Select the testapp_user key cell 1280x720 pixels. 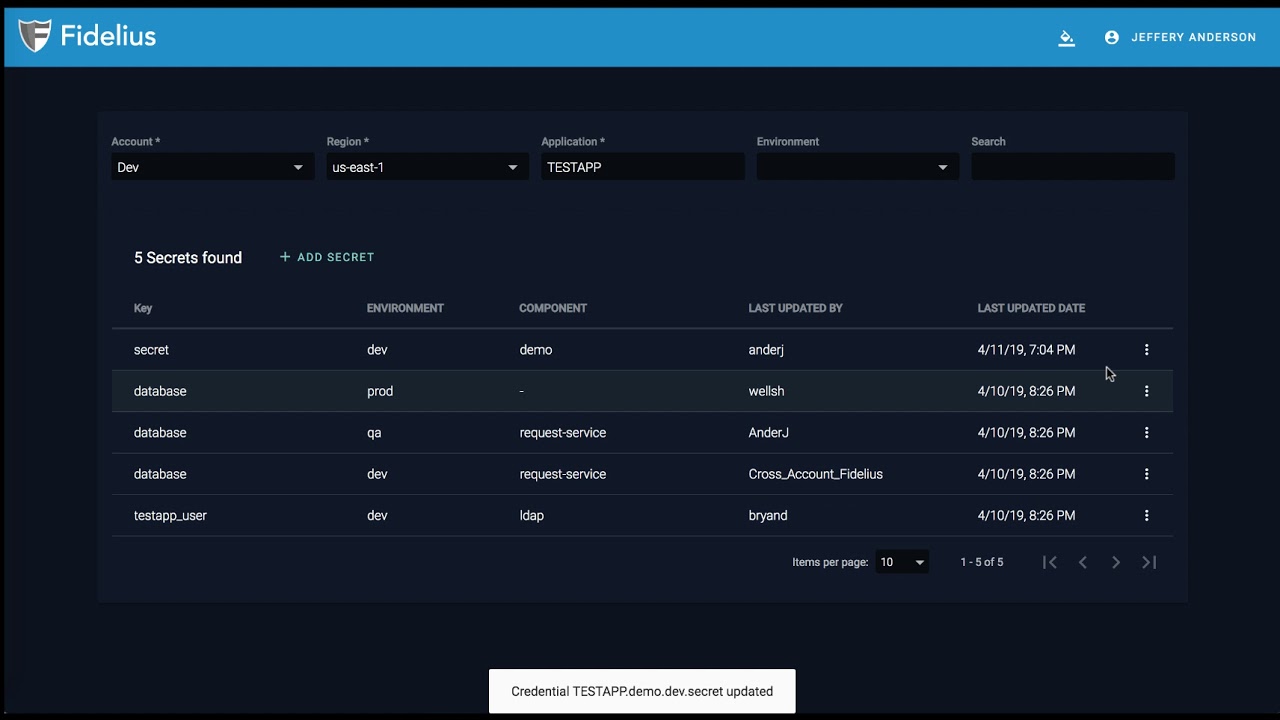(x=170, y=516)
